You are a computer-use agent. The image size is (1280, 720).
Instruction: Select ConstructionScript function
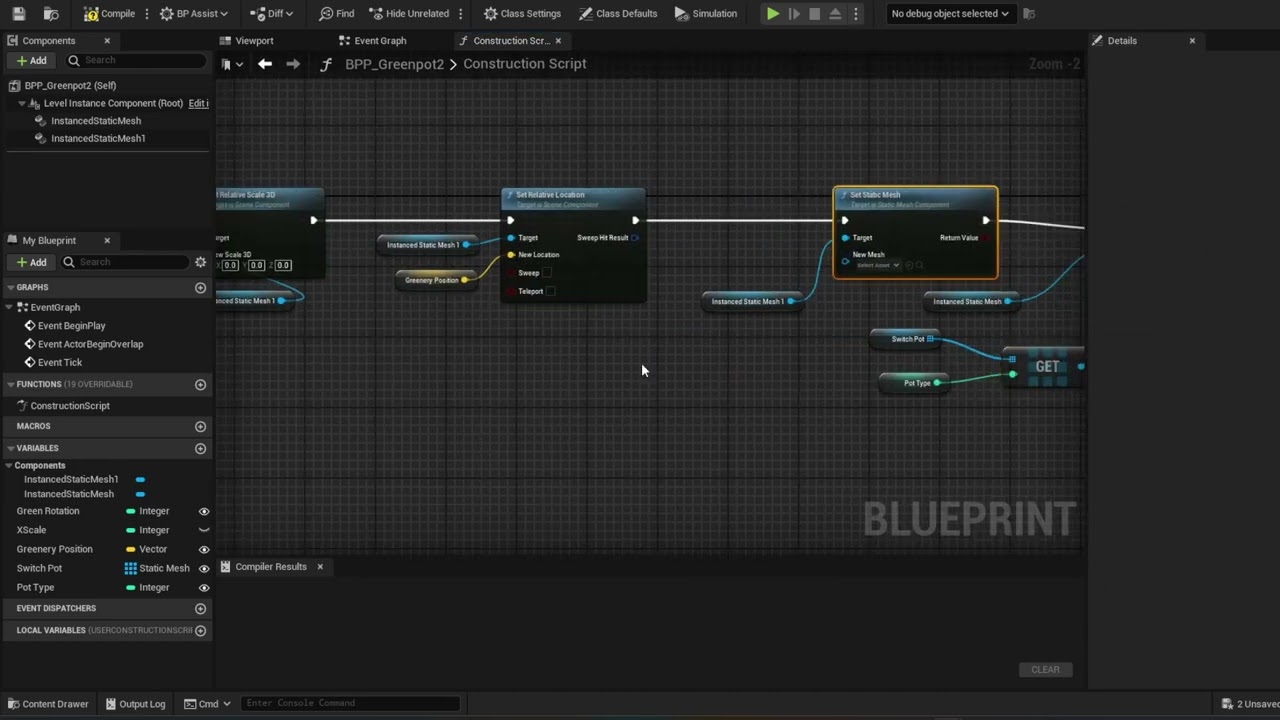tap(70, 406)
